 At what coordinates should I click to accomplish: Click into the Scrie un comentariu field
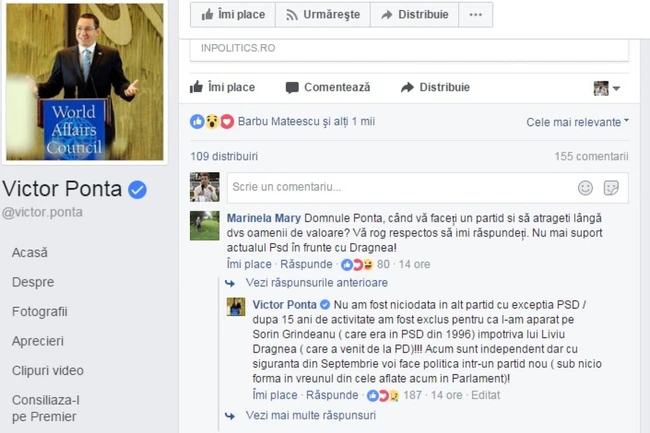427,188
